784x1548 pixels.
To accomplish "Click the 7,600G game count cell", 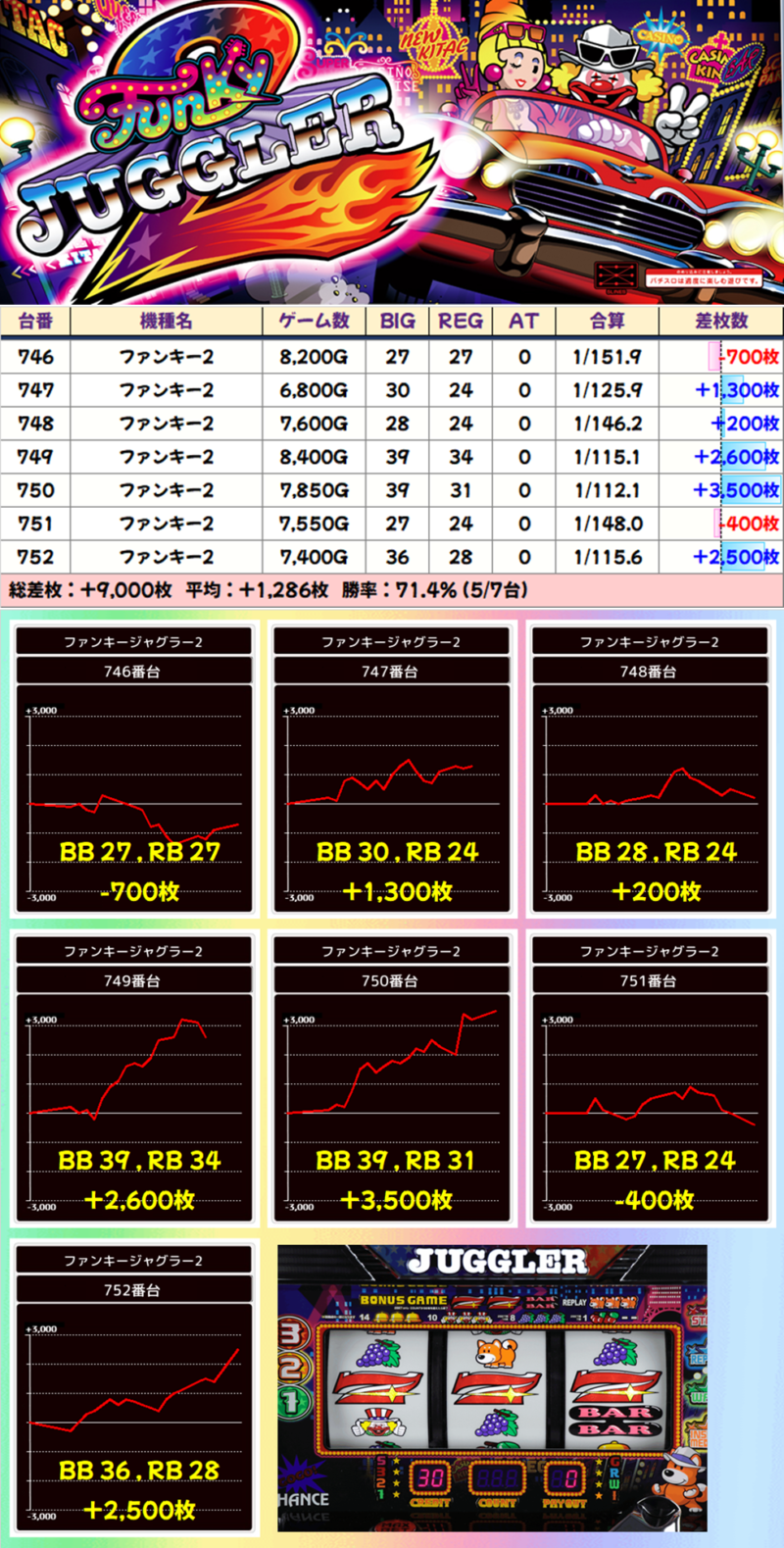I will click(314, 424).
